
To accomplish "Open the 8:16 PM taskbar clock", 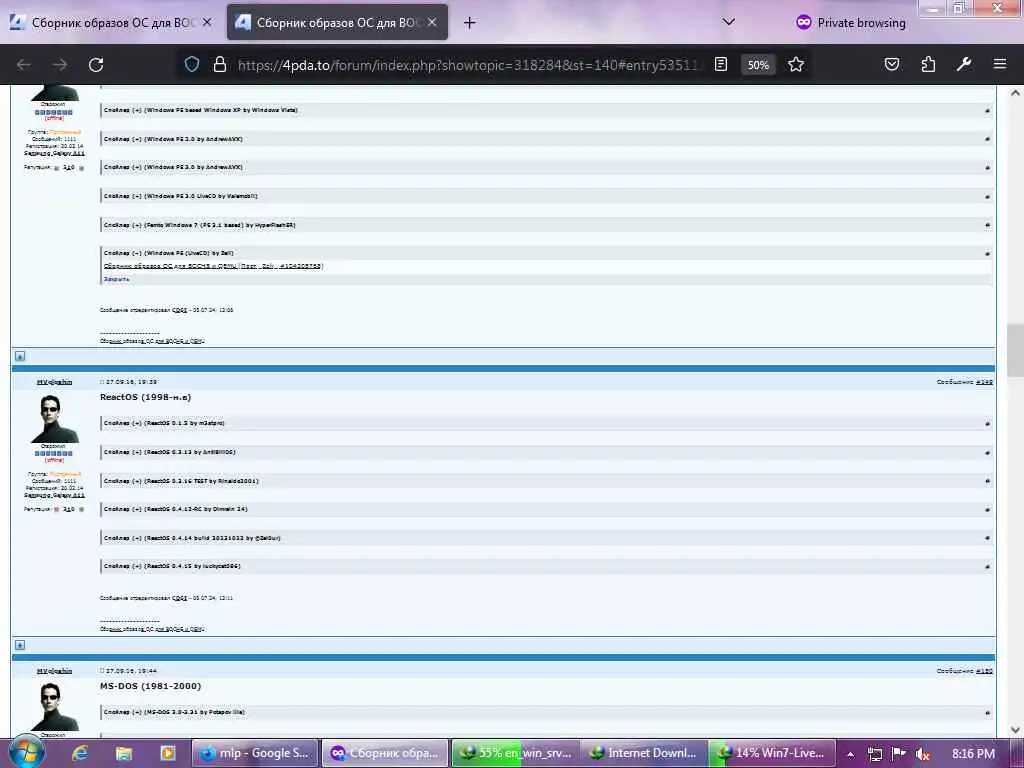I will (973, 754).
